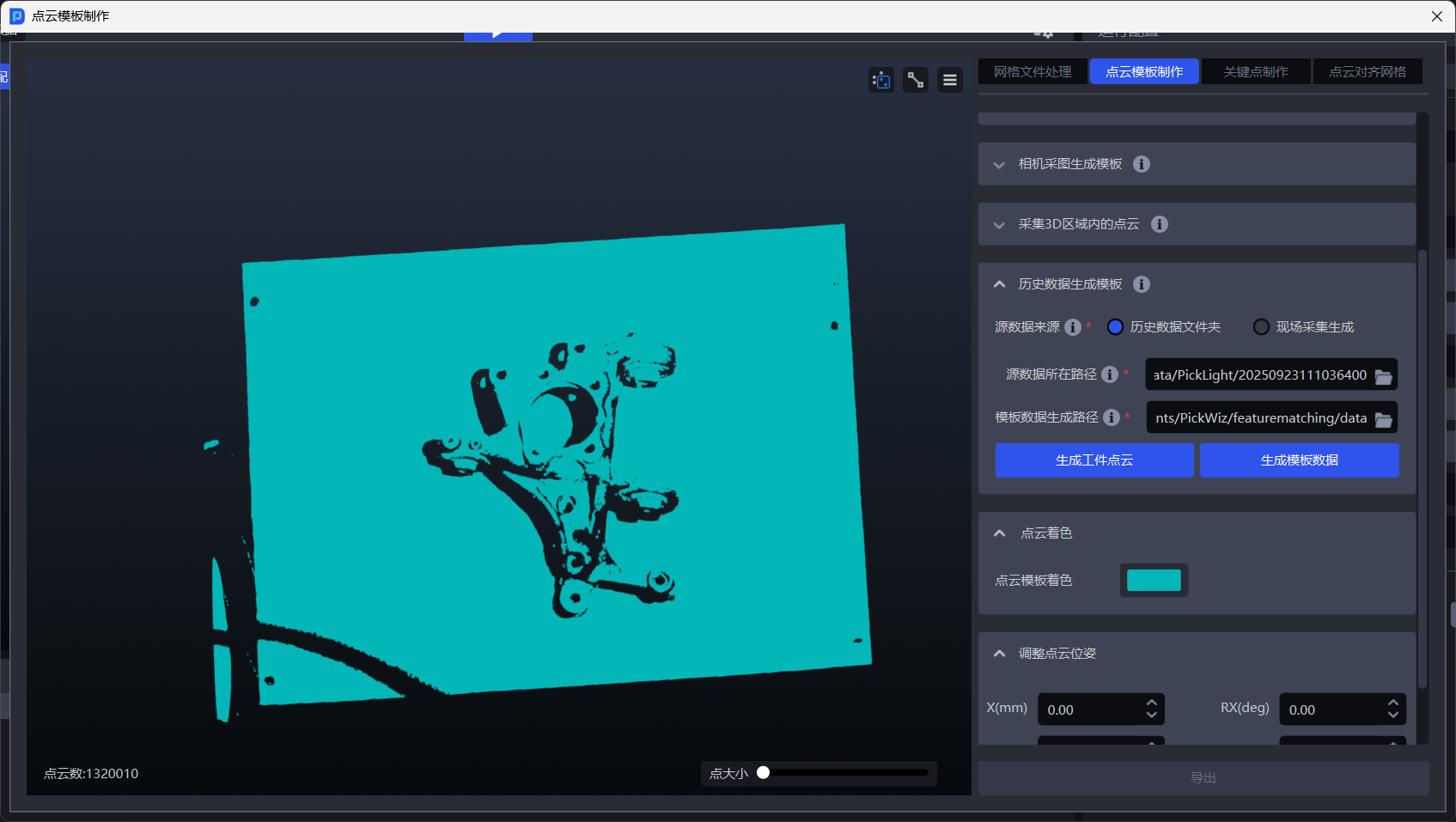Open the 点云模板着色 teal color swatch
Screen dimensions: 1456x822
click(1154, 581)
